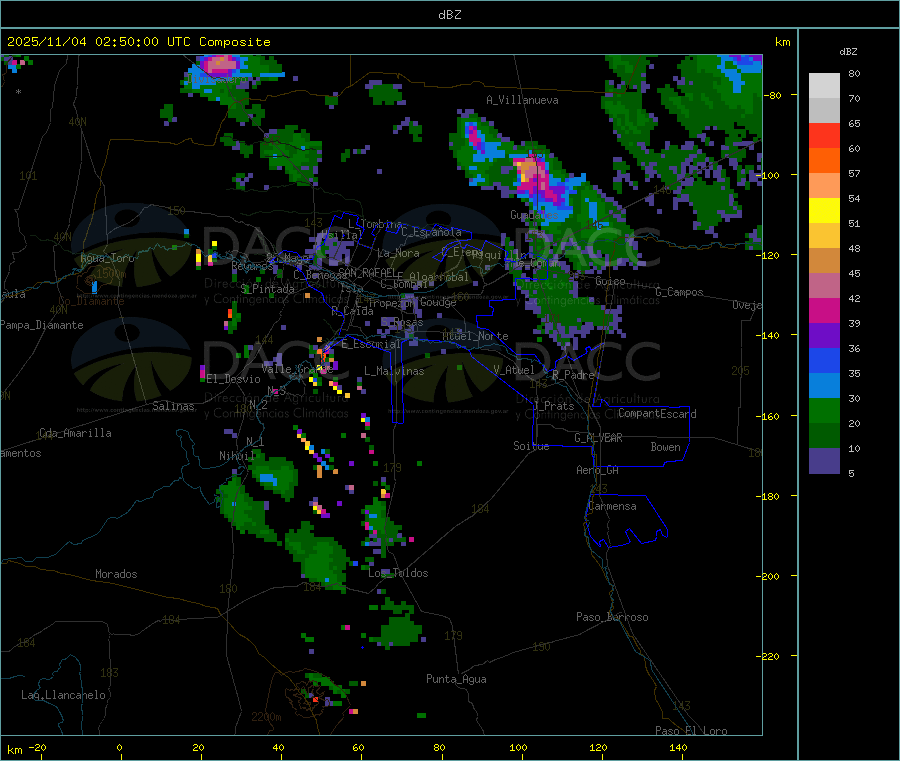
Task: Pick the dark orange 60-57 dBZ legend color
Action: 824,161
